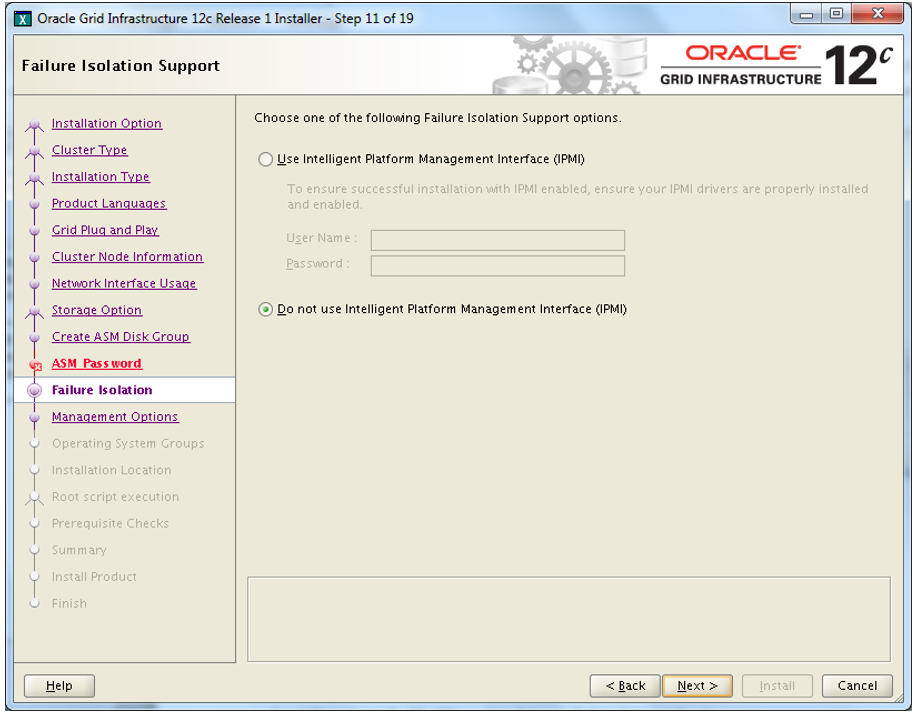Click the Help button
Viewport: 915px width, 713px height.
tap(59, 686)
